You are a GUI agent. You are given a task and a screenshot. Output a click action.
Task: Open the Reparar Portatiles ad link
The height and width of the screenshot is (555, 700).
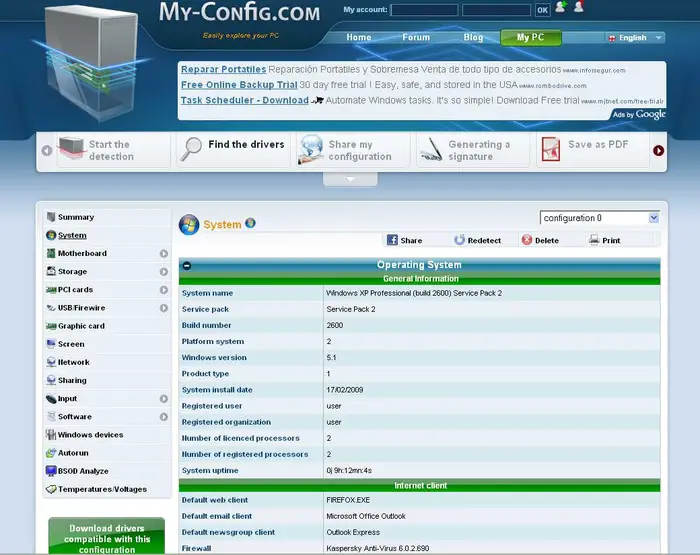click(x=223, y=69)
